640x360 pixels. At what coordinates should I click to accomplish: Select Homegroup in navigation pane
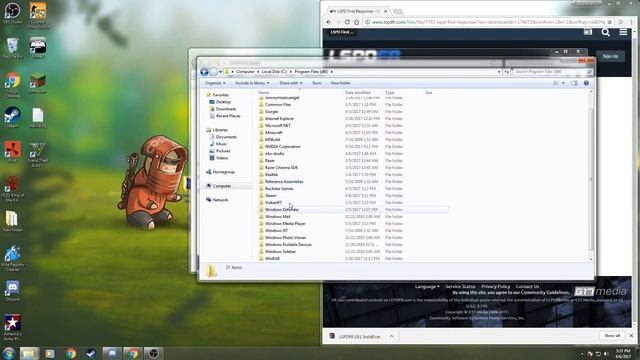point(223,172)
